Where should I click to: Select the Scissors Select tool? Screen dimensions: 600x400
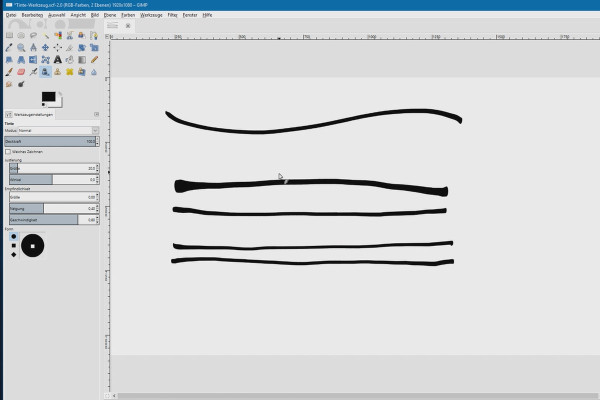point(70,36)
